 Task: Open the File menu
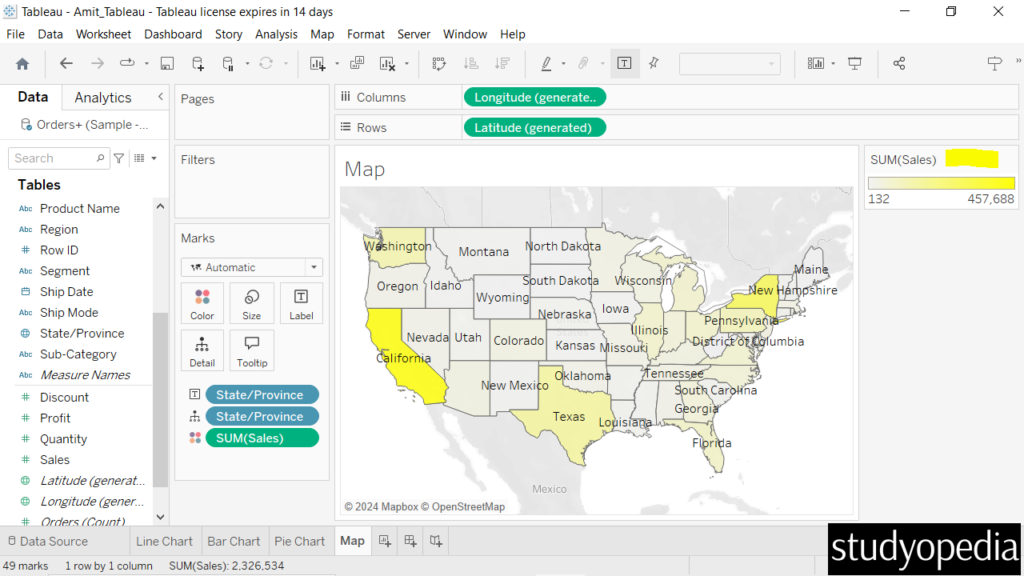(15, 34)
